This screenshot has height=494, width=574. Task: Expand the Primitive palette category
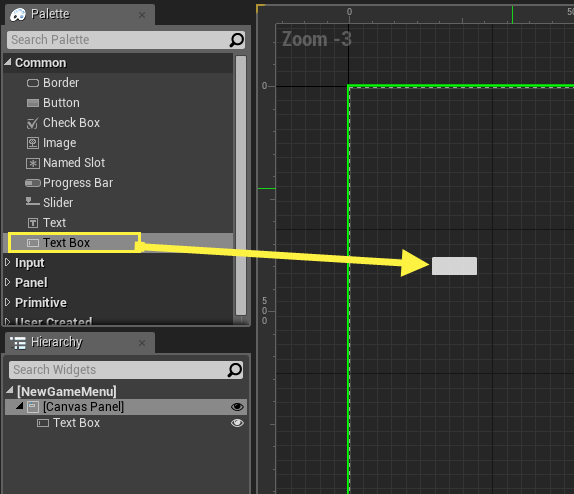coord(7,302)
